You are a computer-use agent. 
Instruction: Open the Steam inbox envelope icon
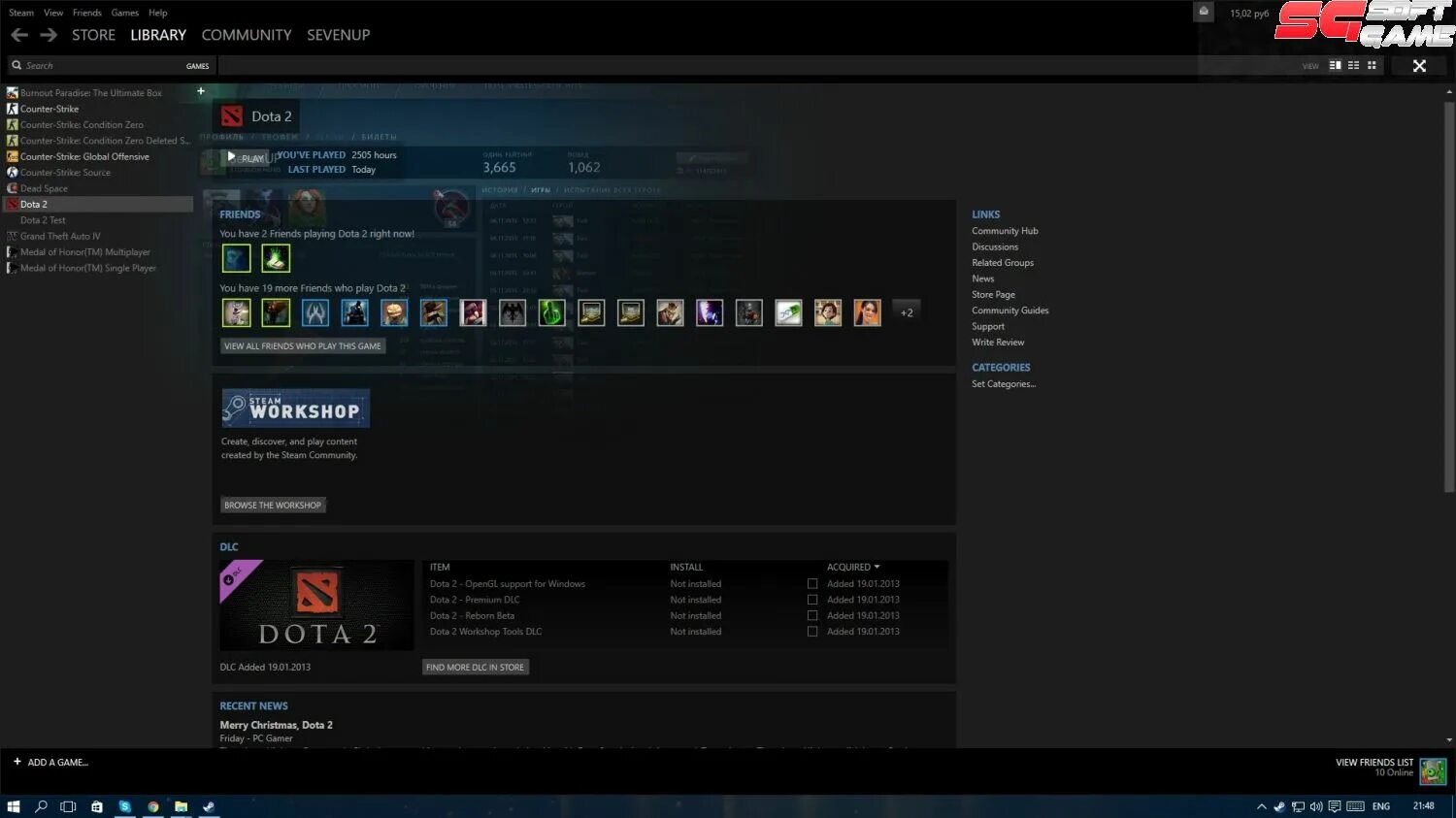1204,12
